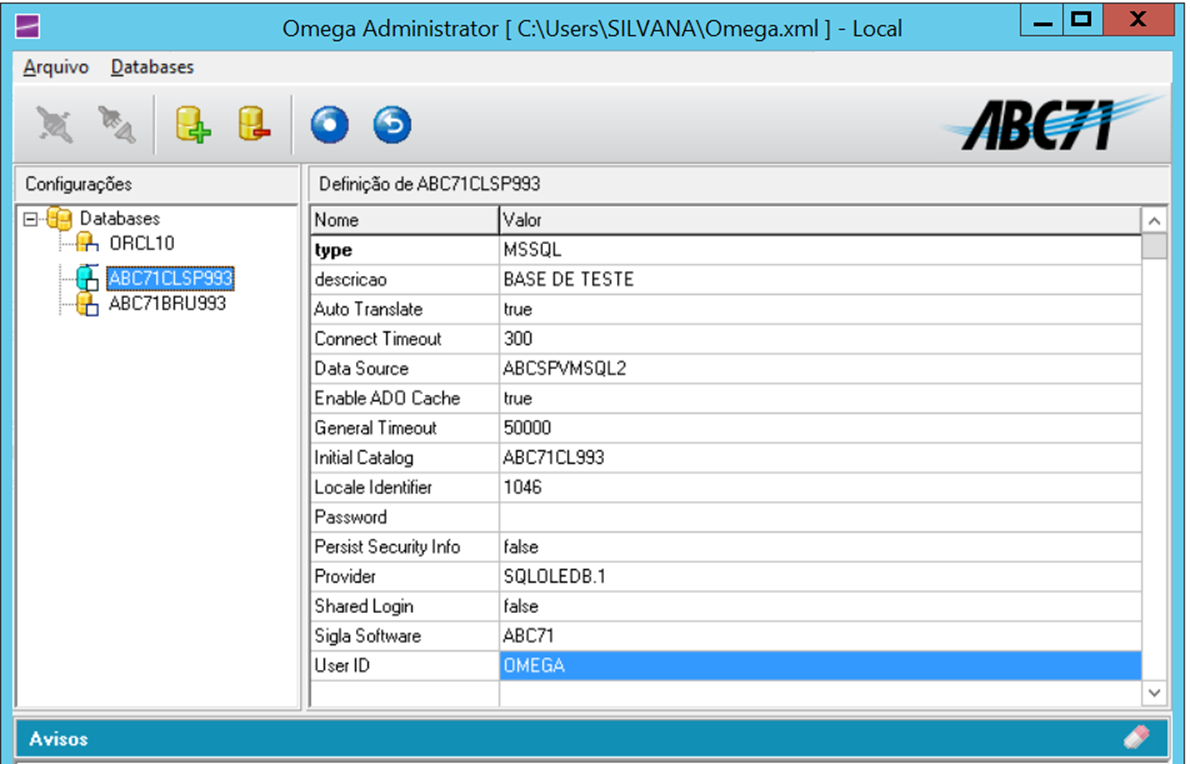The image size is (1190, 764).
Task: Click the Connect Timeout value 300
Action: pyautogui.click(x=820, y=338)
